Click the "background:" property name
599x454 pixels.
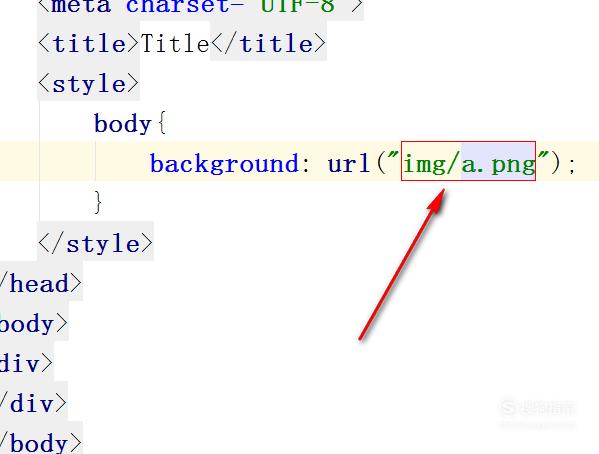click(230, 164)
